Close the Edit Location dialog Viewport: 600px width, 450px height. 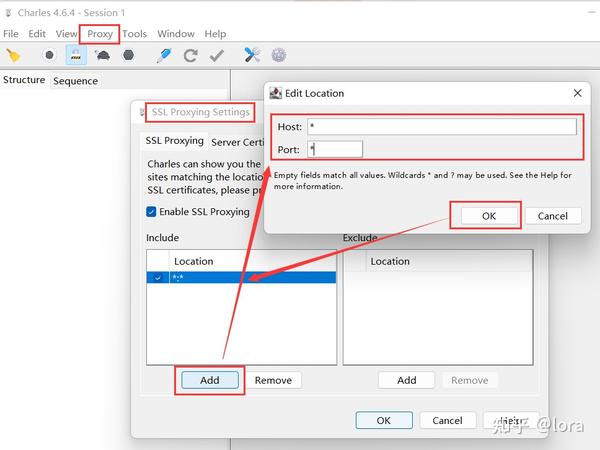pos(577,93)
